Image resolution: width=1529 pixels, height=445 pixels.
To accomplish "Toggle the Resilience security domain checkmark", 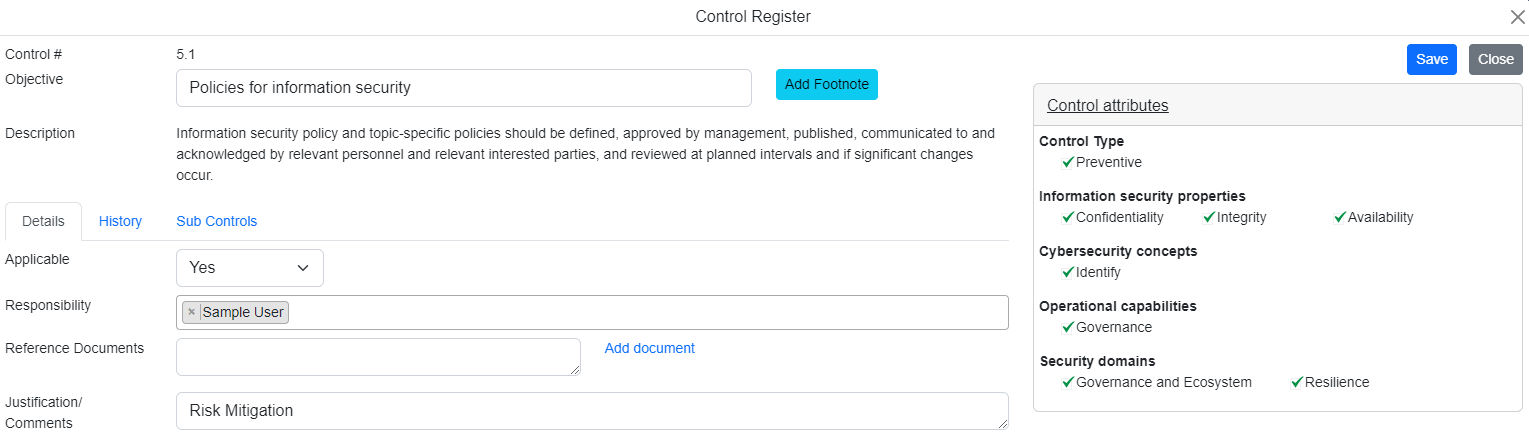I will (x=1297, y=382).
